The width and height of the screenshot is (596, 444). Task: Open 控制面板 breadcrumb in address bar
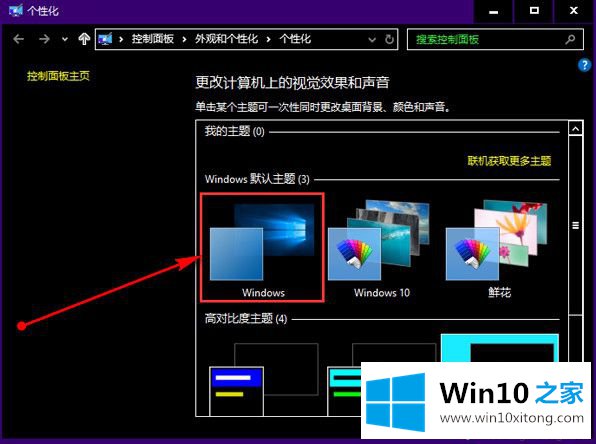click(x=153, y=39)
